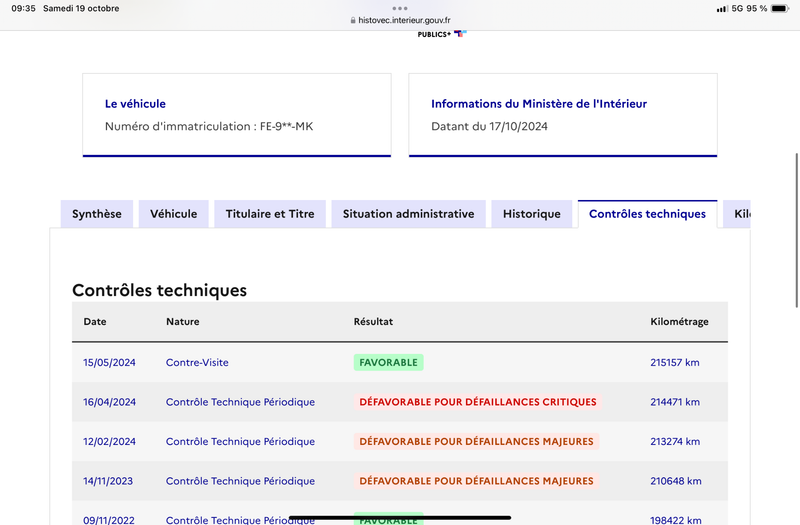
Task: Click the Le véhicule card heading
Action: [x=135, y=104]
